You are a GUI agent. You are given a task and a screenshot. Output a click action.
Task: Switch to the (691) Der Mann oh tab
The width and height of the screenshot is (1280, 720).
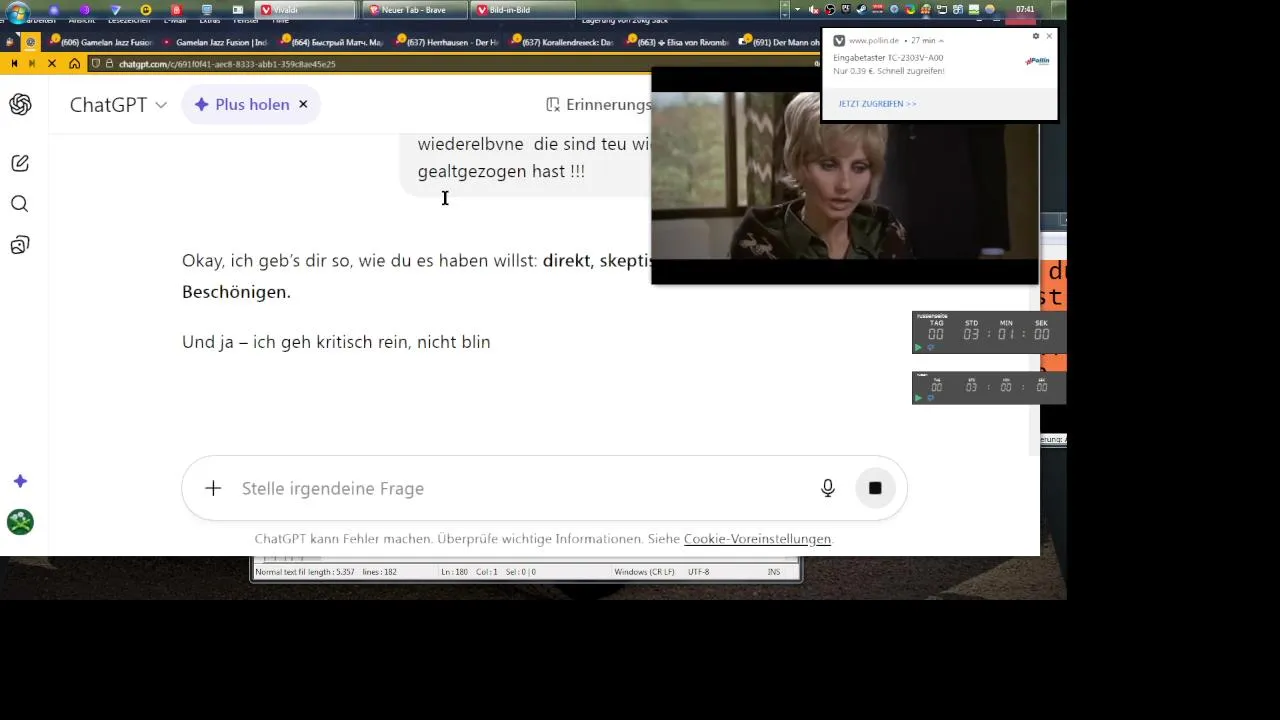click(778, 42)
